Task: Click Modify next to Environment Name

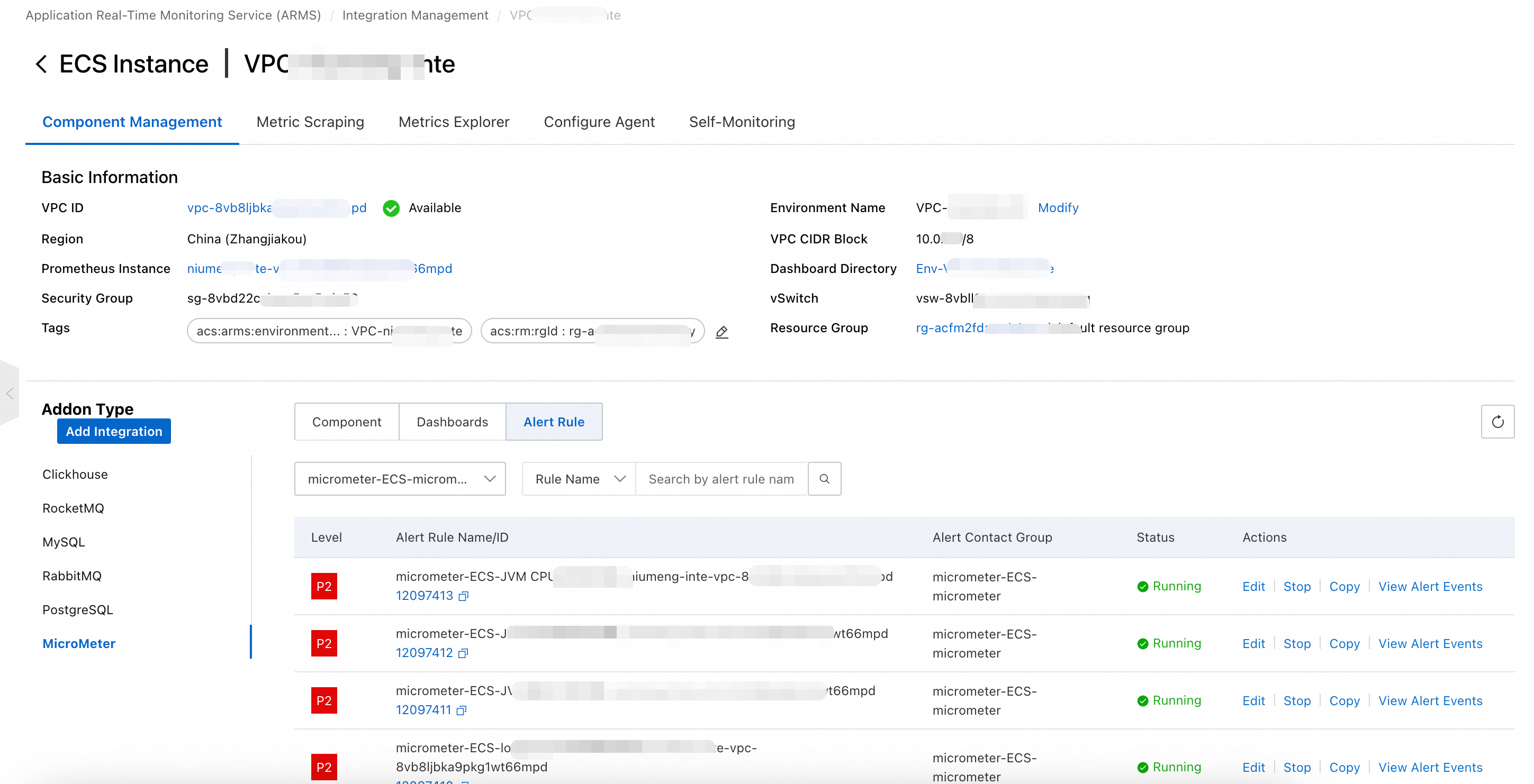Action: coord(1058,207)
